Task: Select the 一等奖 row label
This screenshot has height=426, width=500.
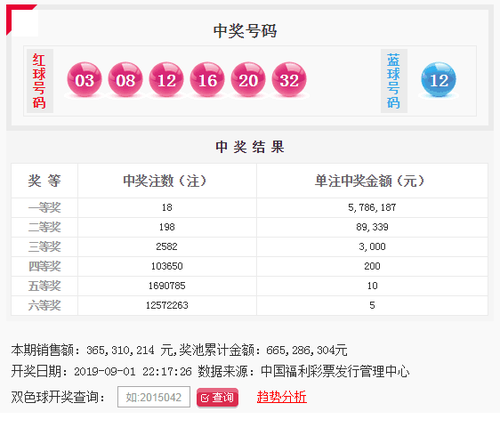Action: click(44, 208)
